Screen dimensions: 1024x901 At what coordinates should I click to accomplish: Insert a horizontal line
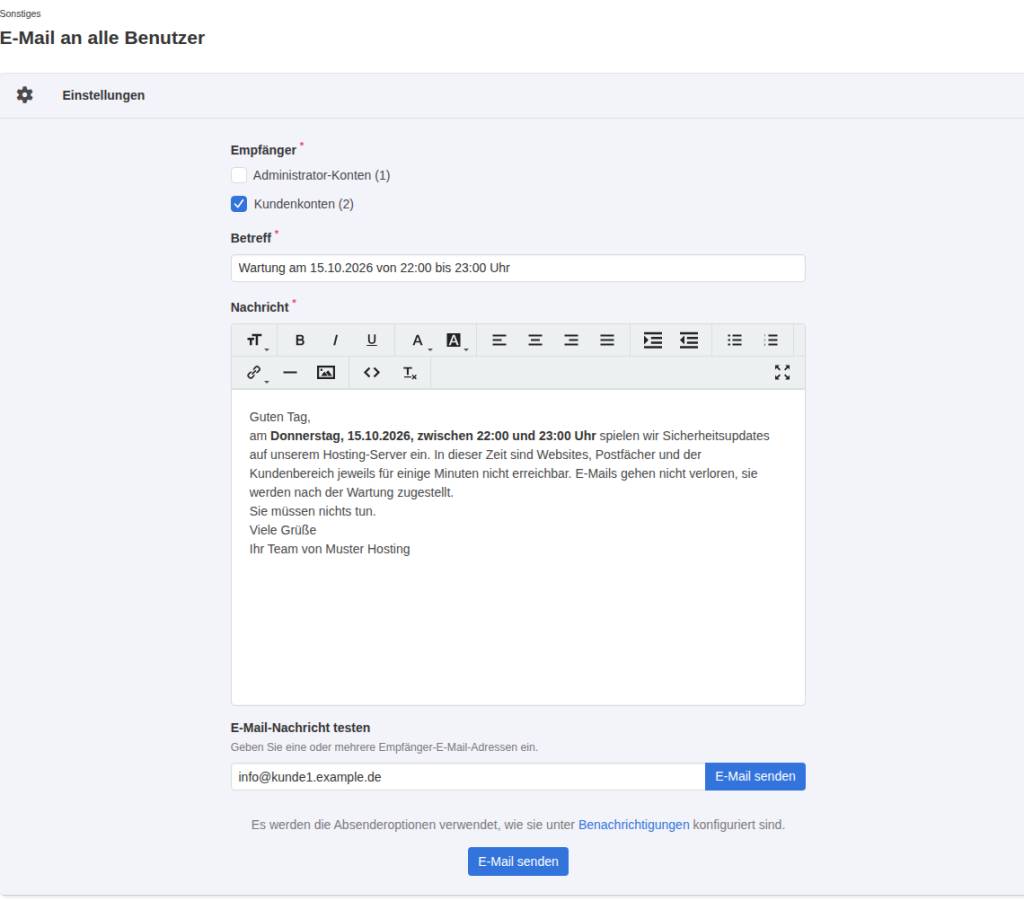[290, 373]
